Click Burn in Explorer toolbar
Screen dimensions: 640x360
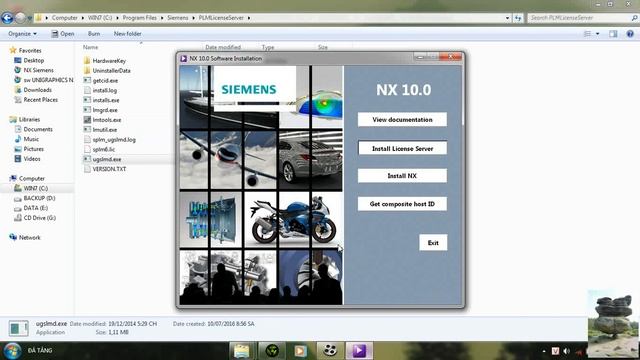[x=94, y=33]
